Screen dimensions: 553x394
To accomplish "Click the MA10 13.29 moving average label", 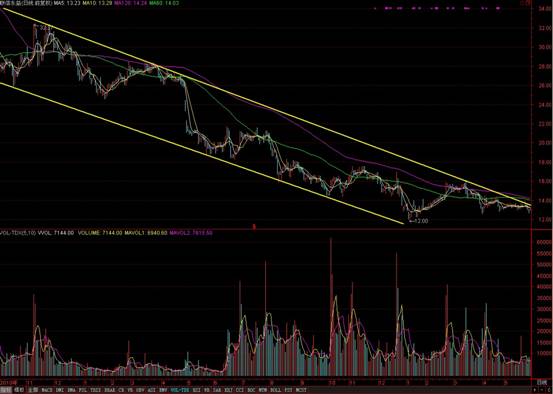I will 97,3.
